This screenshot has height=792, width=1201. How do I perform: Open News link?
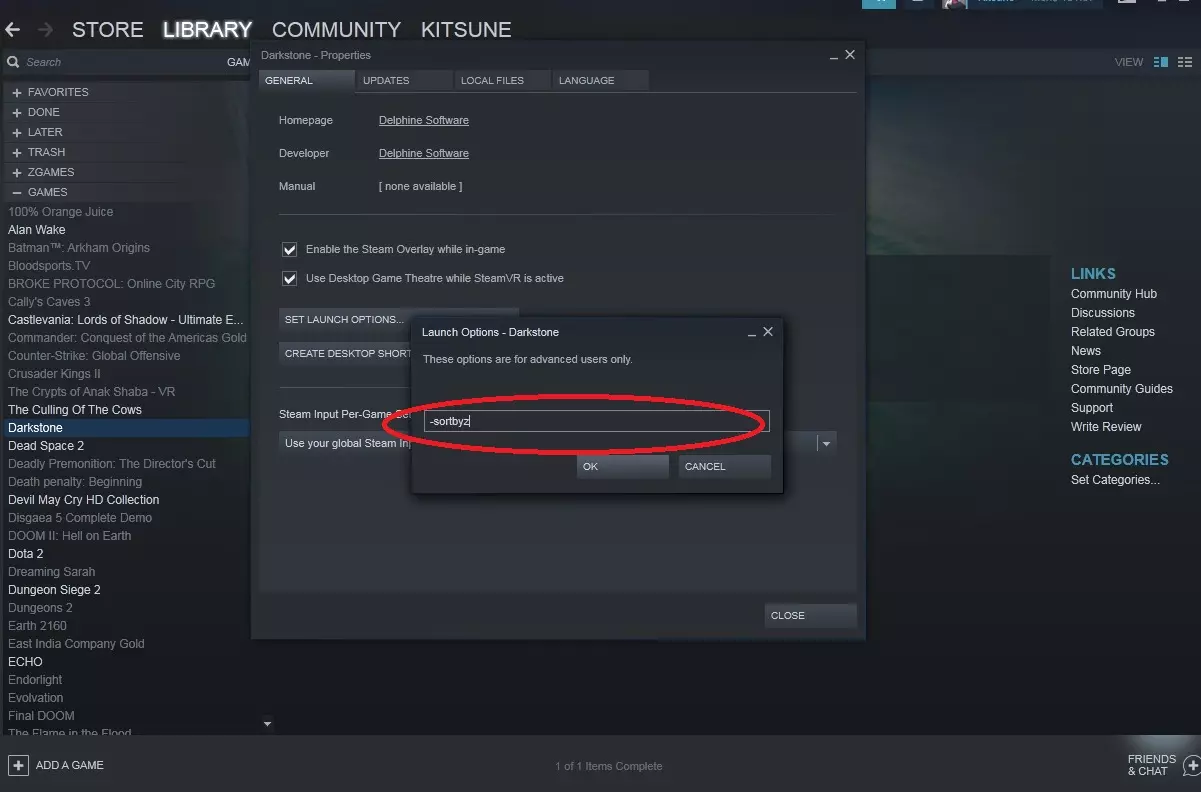pos(1086,351)
